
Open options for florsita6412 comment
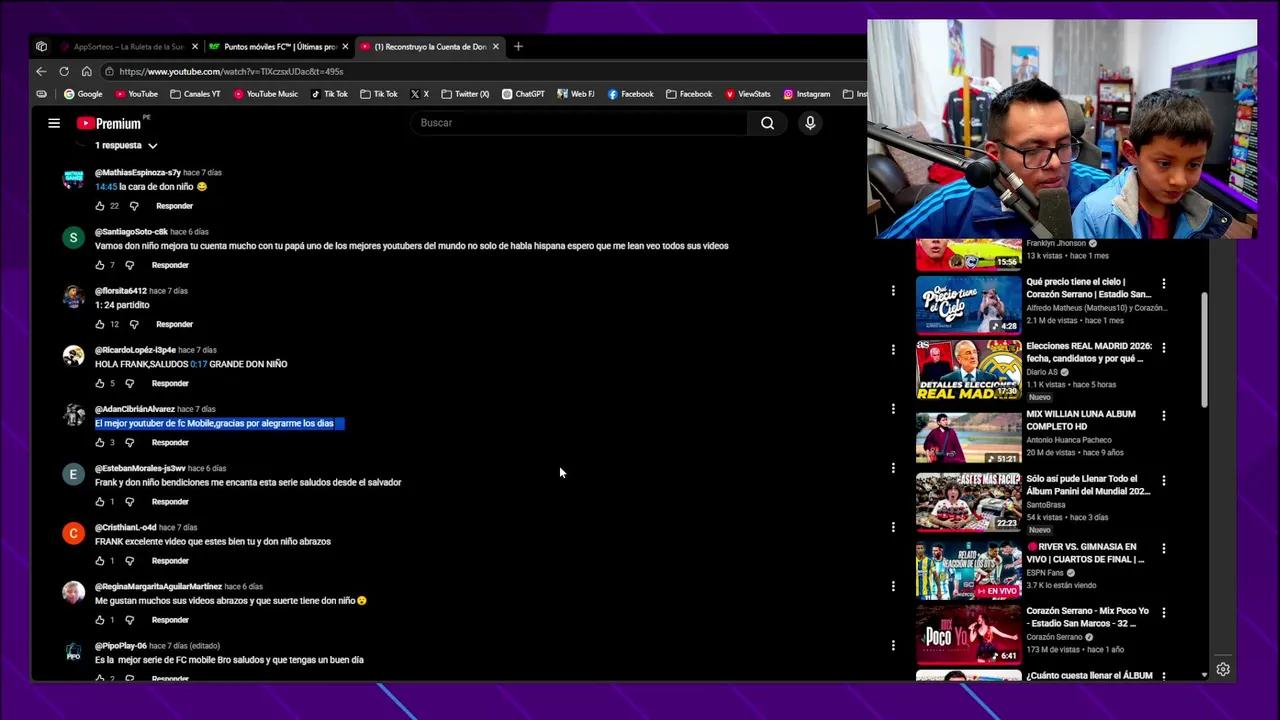click(x=893, y=291)
